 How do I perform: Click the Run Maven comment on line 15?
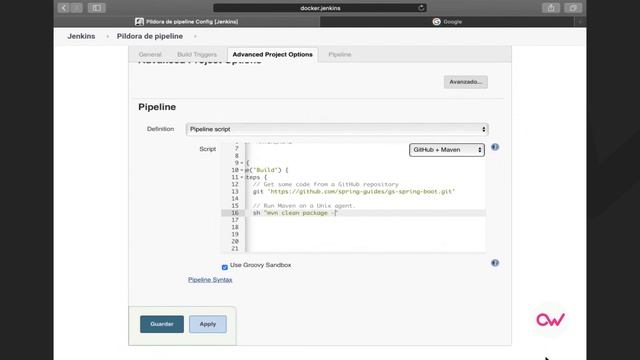[304, 206]
